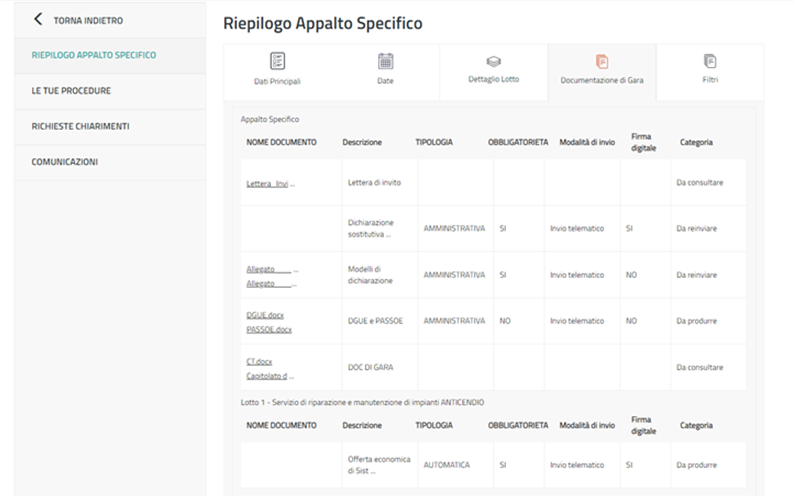Open the Lettera_Invi document link
The width and height of the screenshot is (794, 496).
pyautogui.click(x=271, y=183)
